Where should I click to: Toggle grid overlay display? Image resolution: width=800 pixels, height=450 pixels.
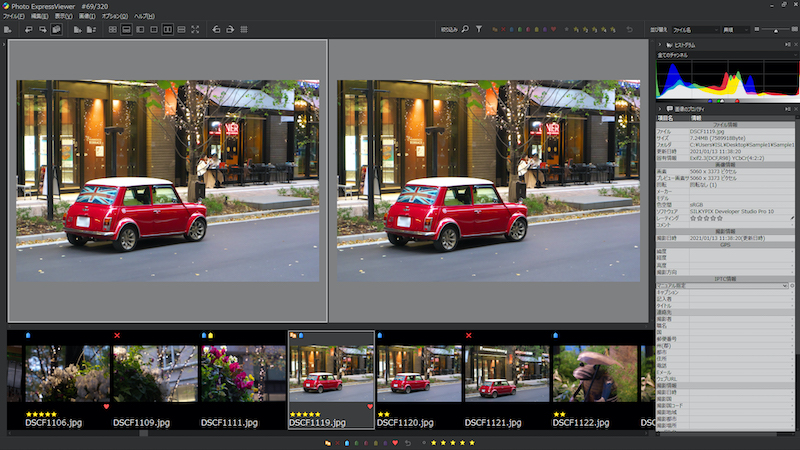244,30
